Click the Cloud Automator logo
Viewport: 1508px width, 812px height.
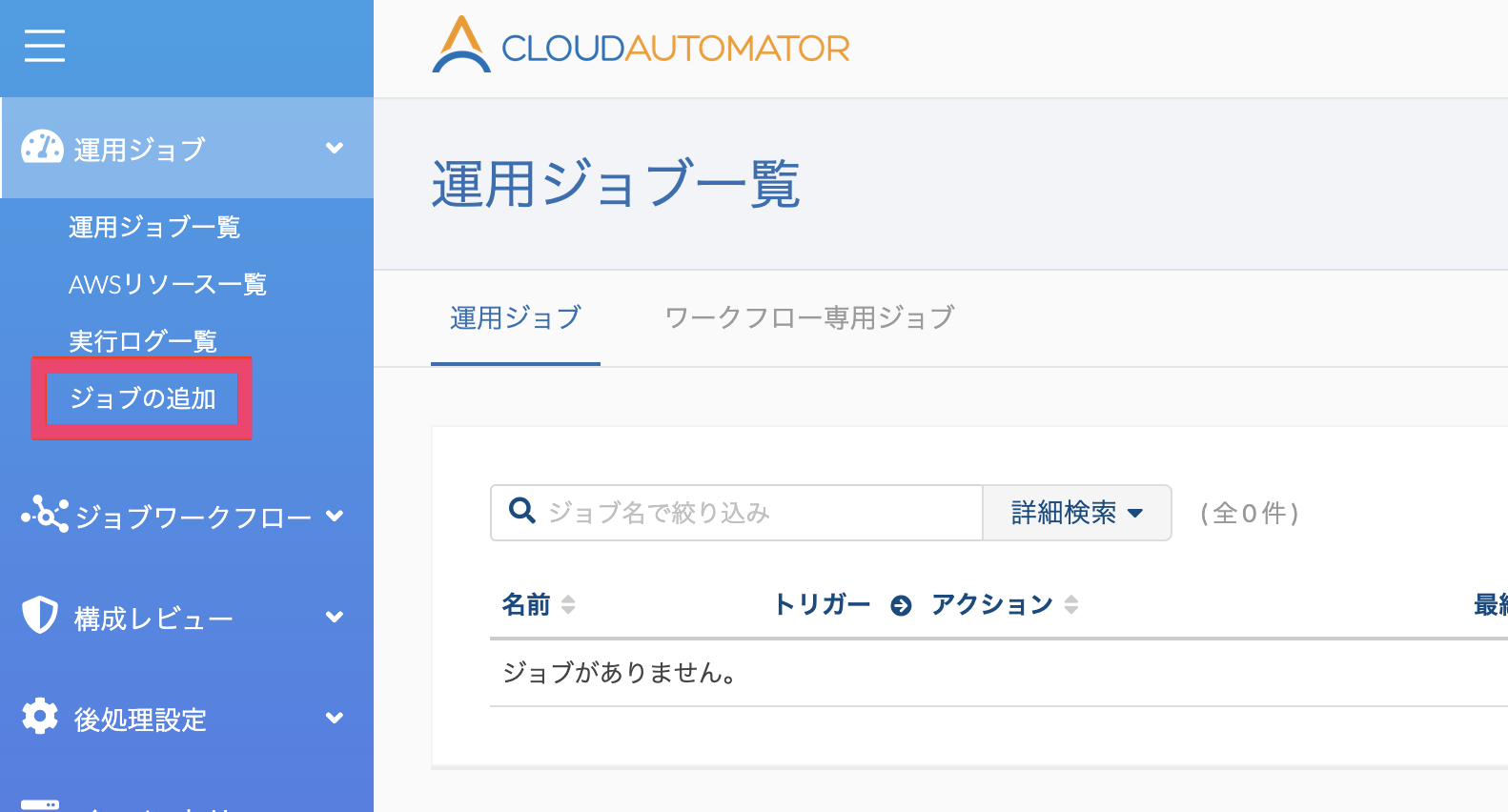pos(641,45)
